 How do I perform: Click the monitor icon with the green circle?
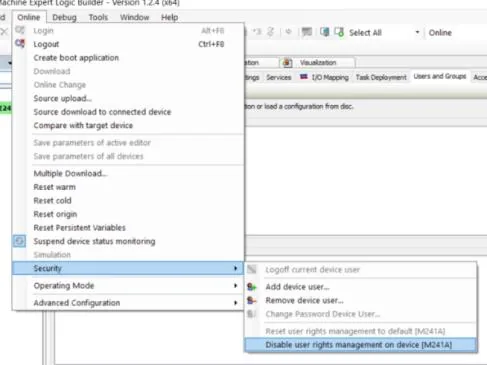[x=339, y=32]
